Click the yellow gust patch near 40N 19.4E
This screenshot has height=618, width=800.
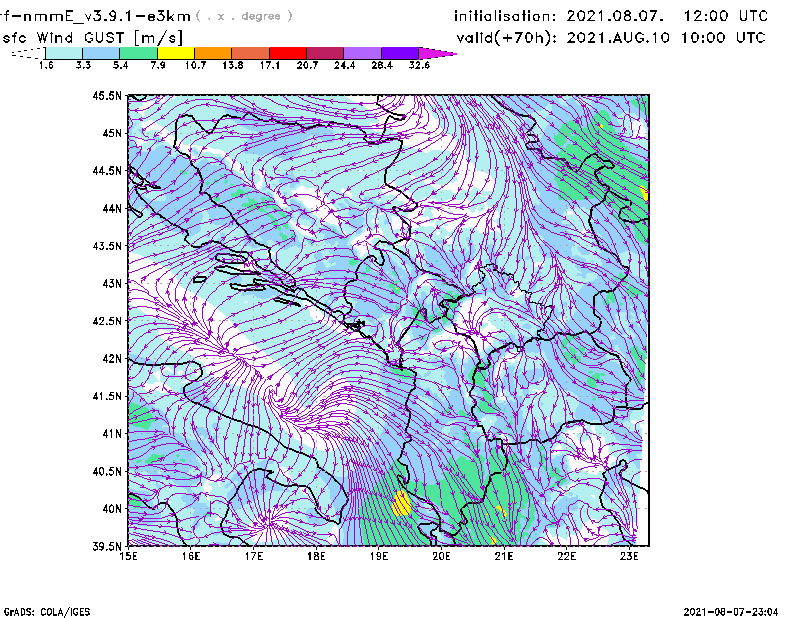[x=402, y=503]
